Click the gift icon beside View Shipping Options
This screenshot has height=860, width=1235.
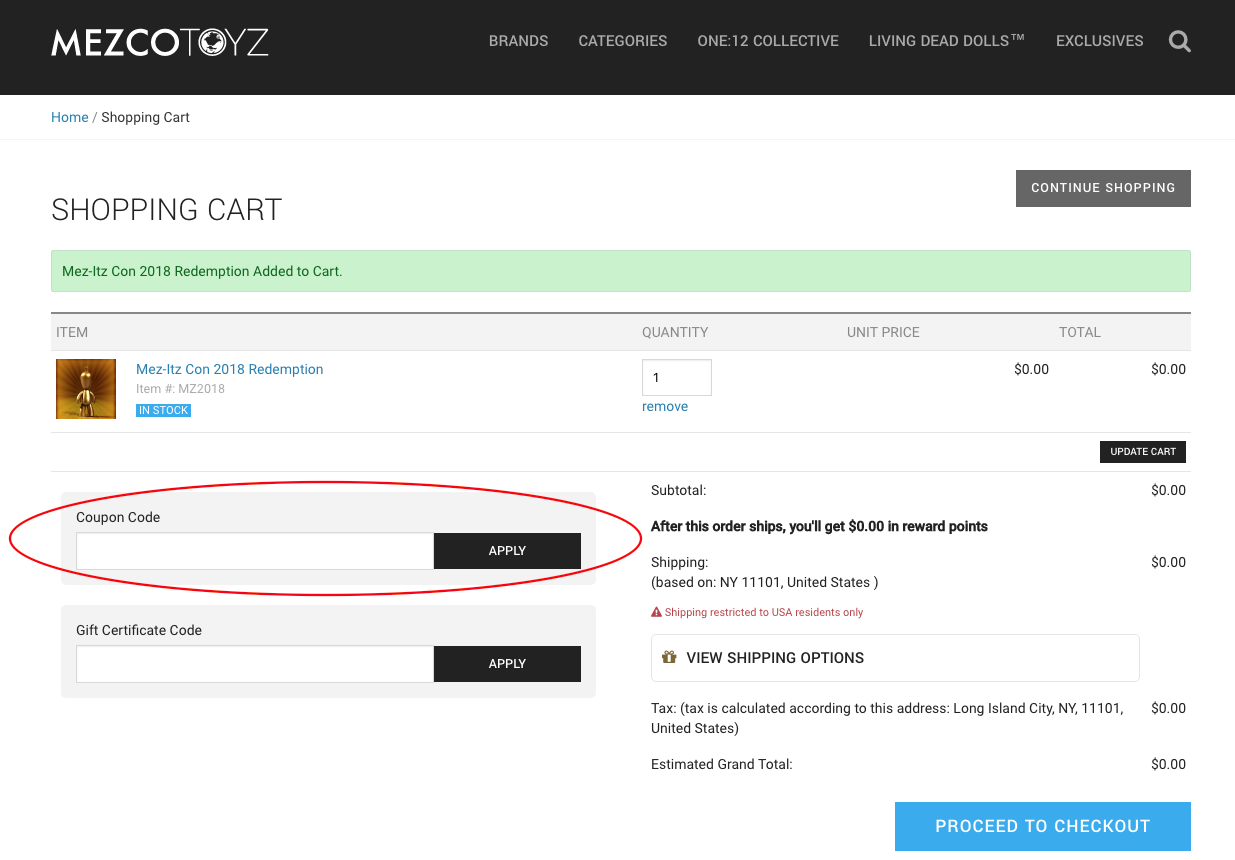[670, 657]
